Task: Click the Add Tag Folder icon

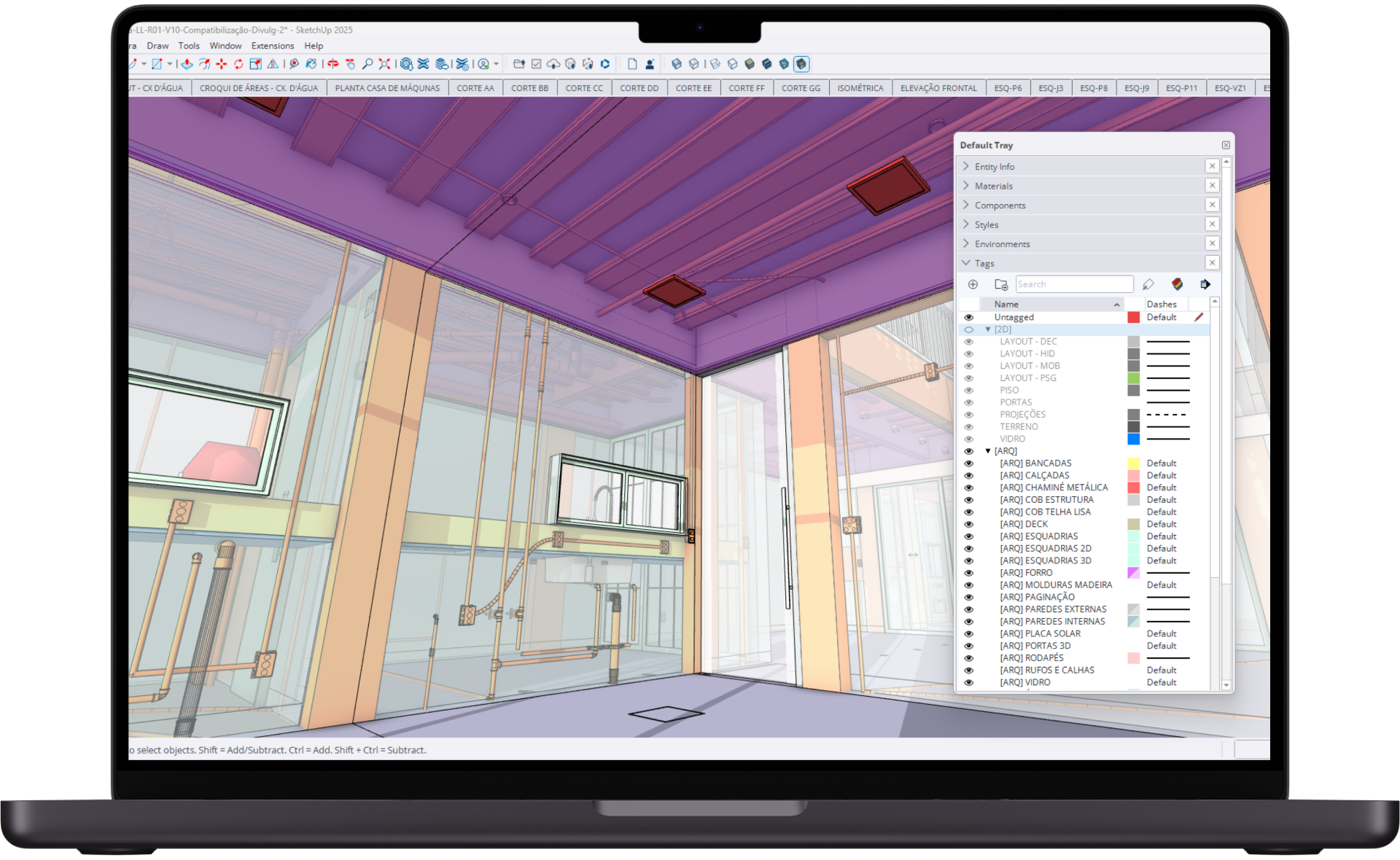Action: coord(1001,284)
